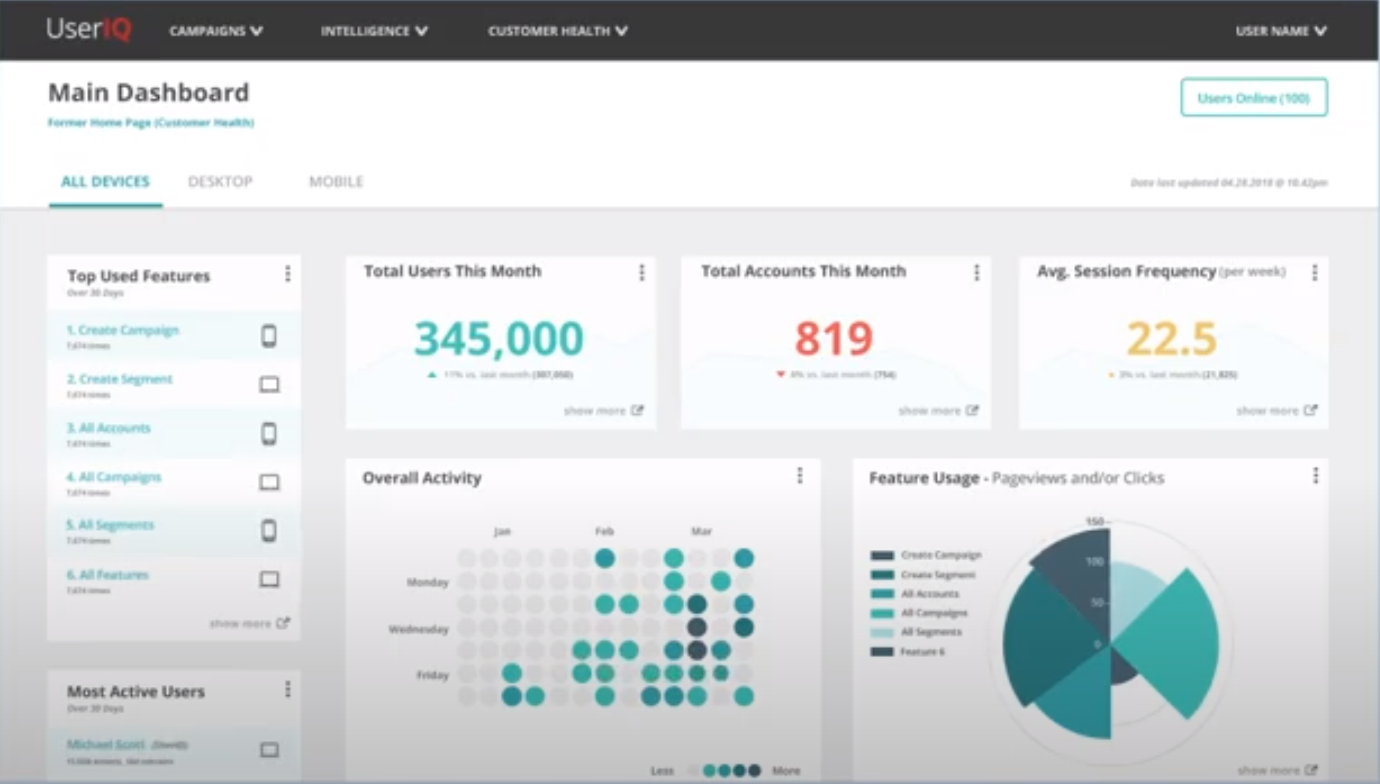The height and width of the screenshot is (784, 1380).
Task: Open Feature Usage kebab menu
Action: point(1315,476)
